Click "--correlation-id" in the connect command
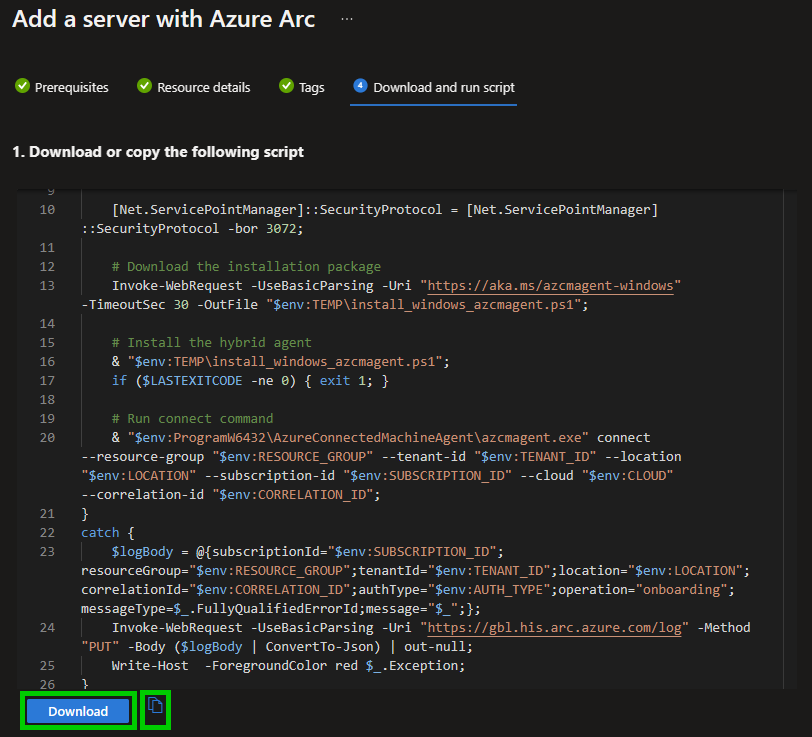 [142, 495]
